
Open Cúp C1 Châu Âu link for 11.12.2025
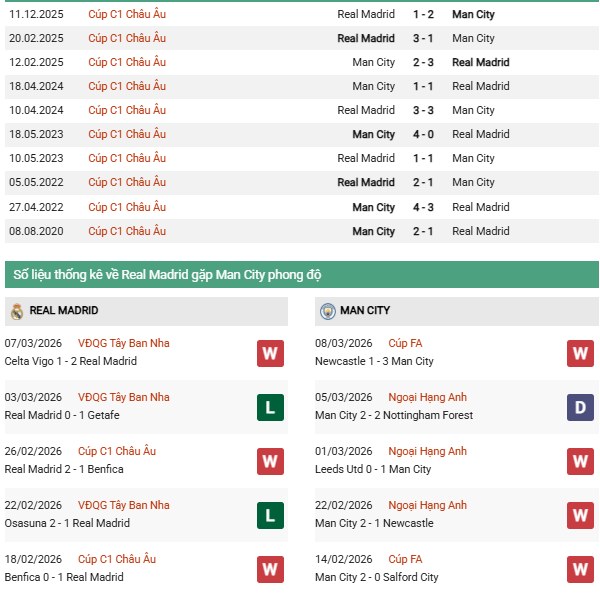126,15
